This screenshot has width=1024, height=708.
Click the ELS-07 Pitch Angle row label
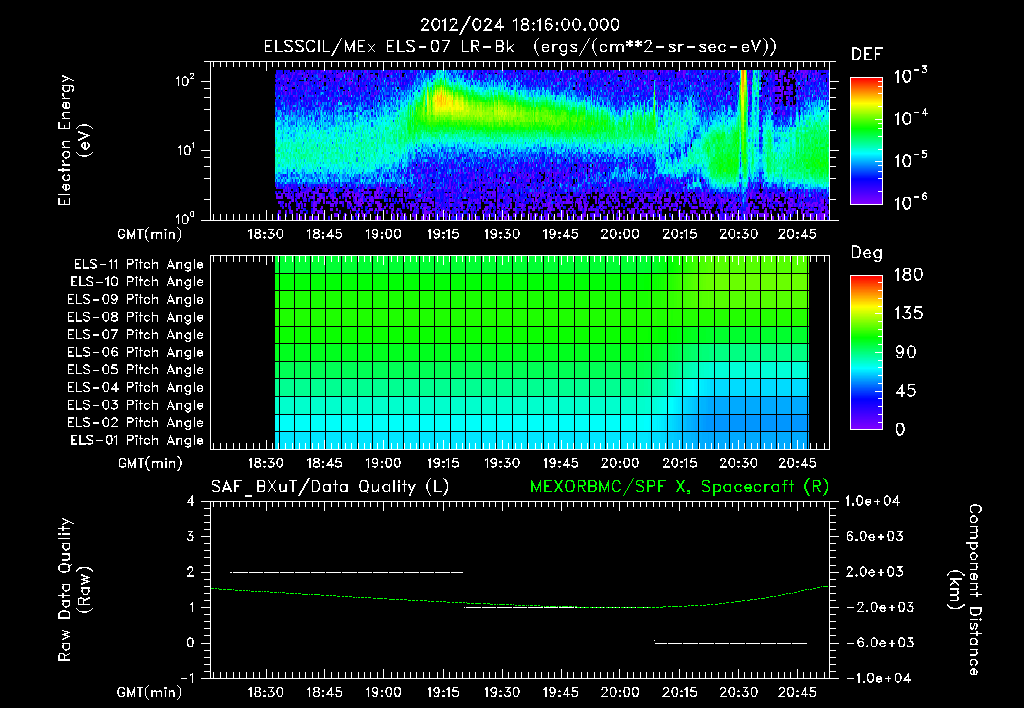tap(136, 334)
